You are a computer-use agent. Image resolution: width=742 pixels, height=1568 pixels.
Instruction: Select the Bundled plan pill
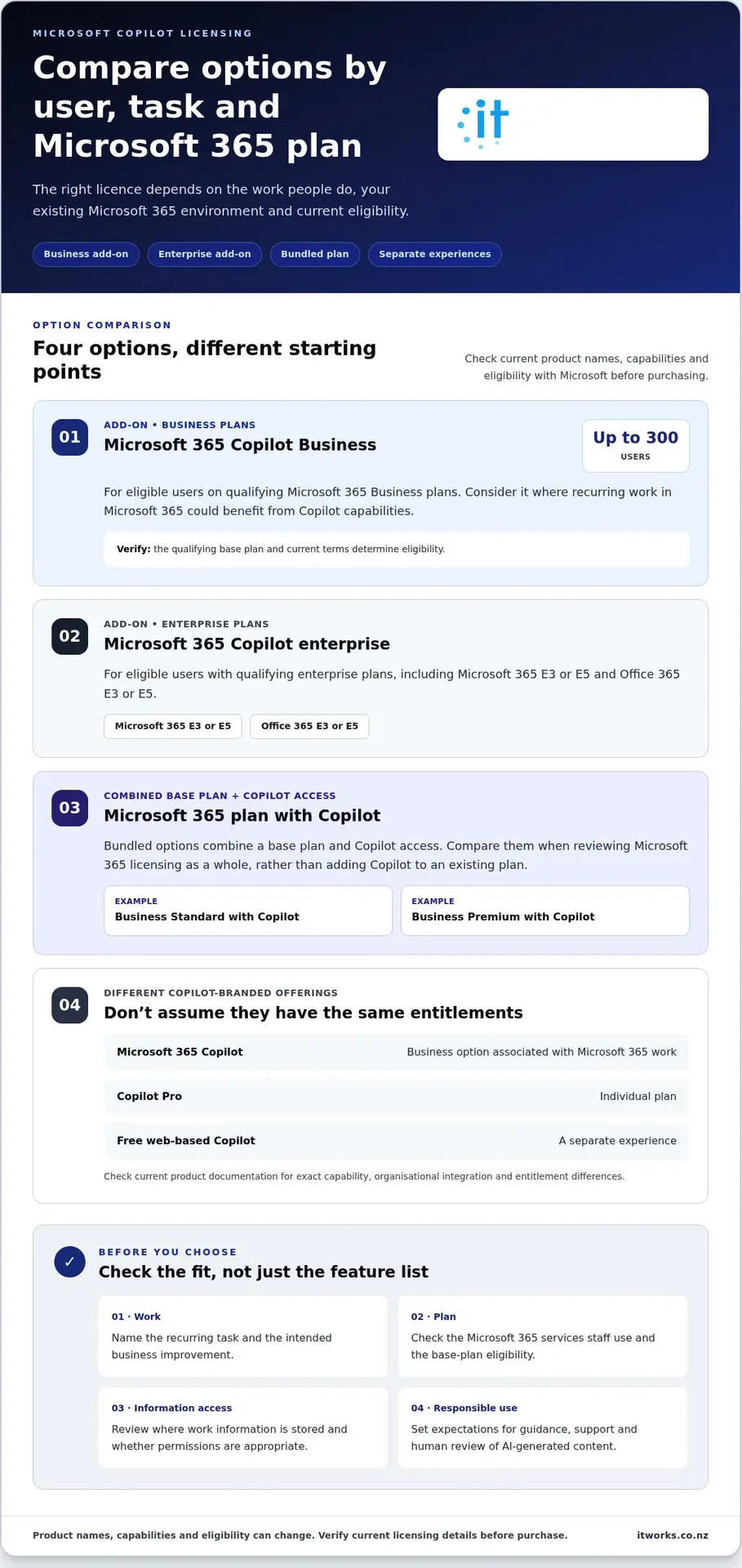pos(314,254)
